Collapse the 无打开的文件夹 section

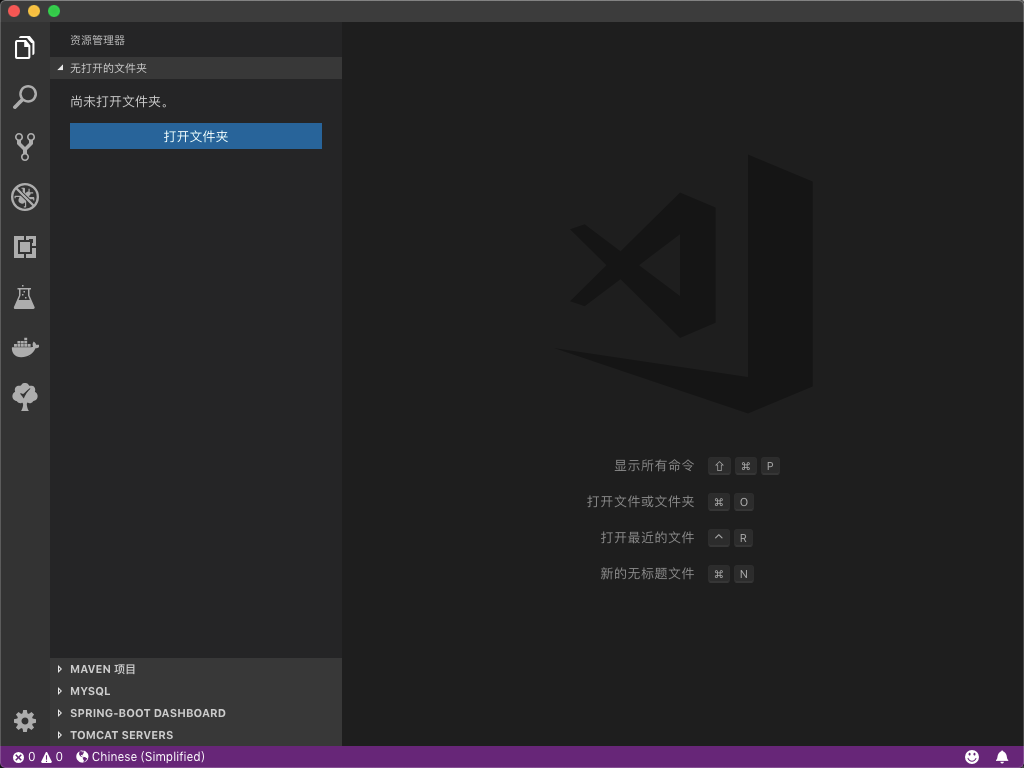(x=108, y=68)
